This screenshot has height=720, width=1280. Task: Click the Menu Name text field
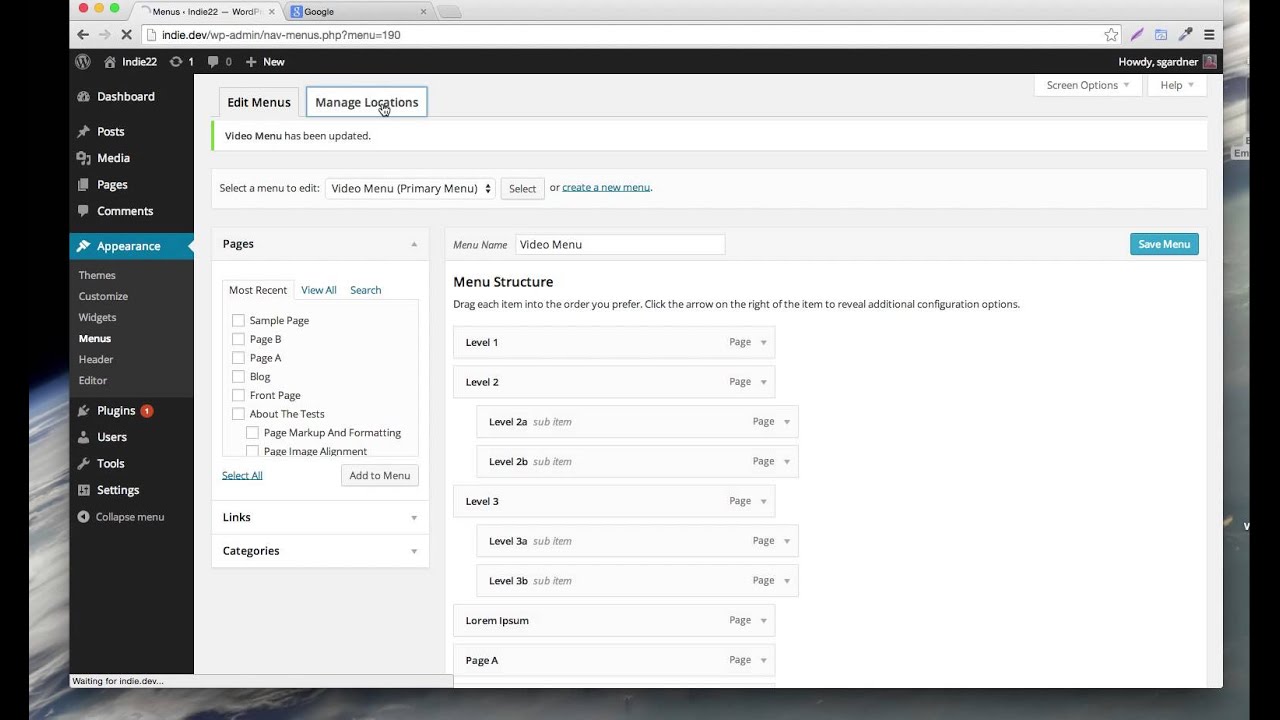coord(620,244)
